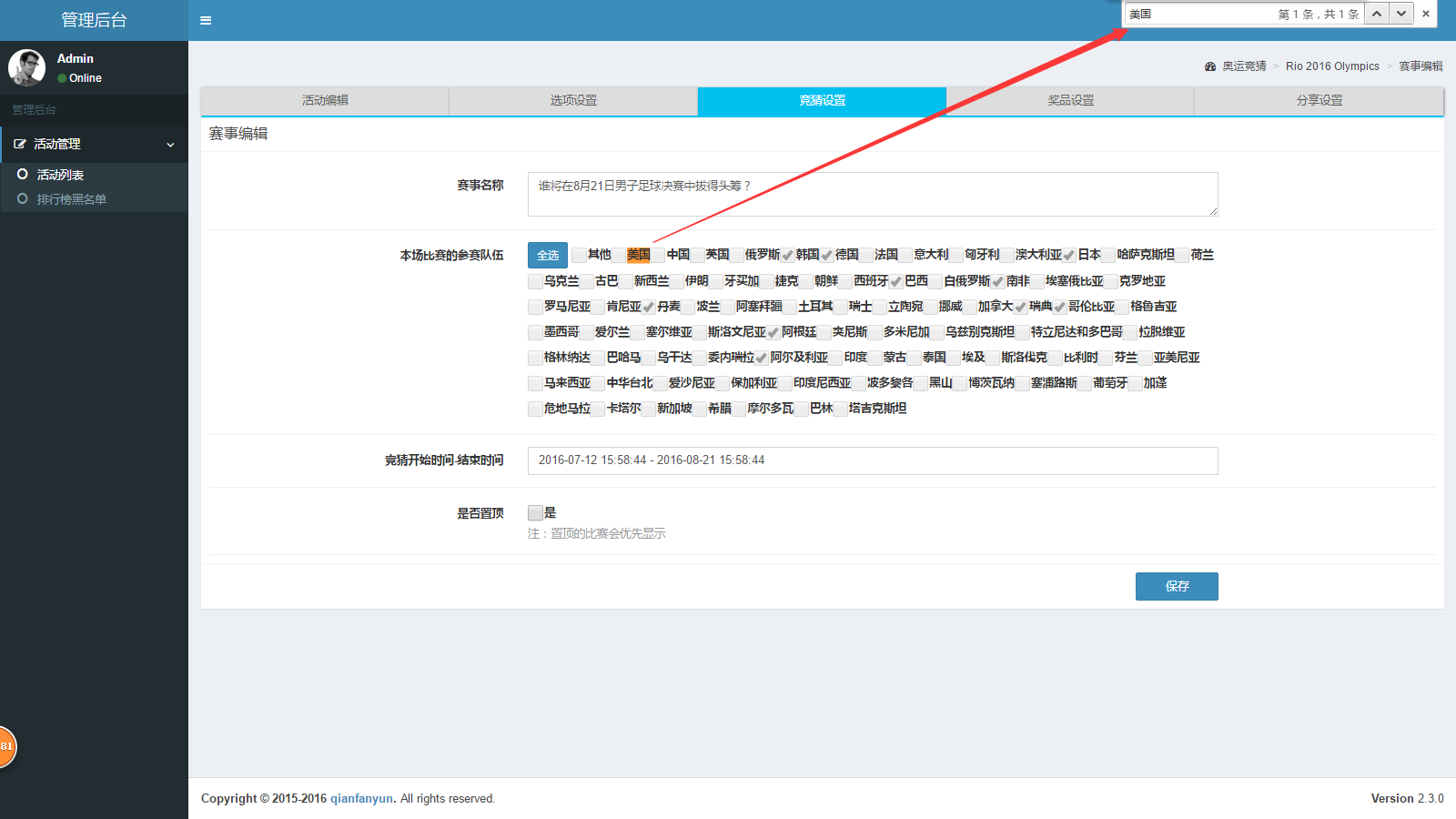Click the edit icon beside 活动管理
Viewport: 1456px width, 819px height.
(x=19, y=144)
